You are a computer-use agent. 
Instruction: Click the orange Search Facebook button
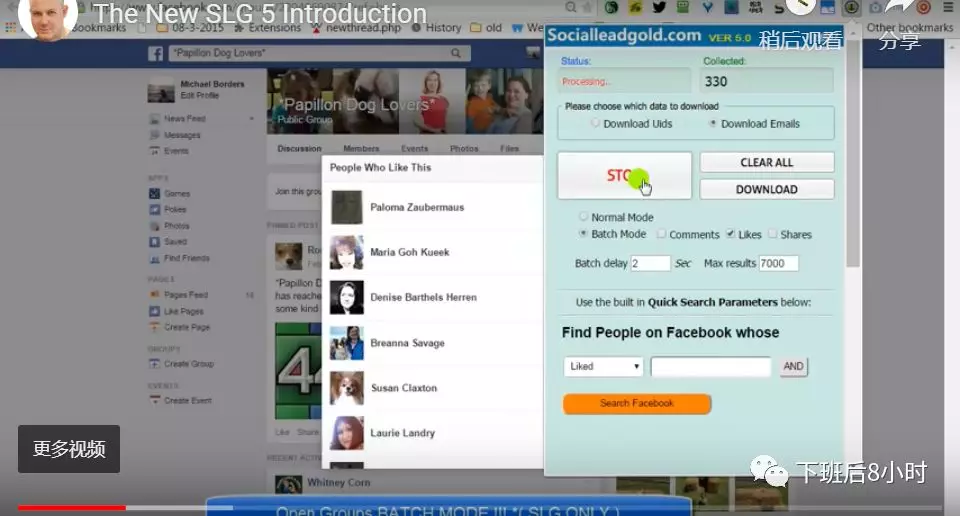point(637,403)
